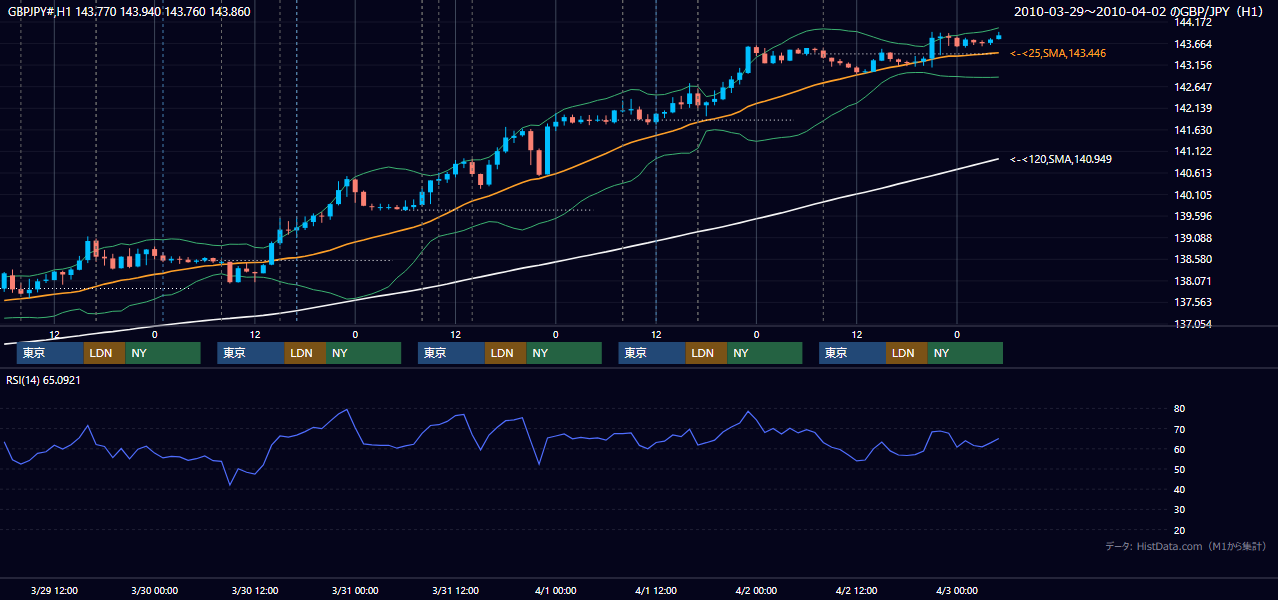Click the LDN session block for 4/2
The width and height of the screenshot is (1278, 600).
906,353
